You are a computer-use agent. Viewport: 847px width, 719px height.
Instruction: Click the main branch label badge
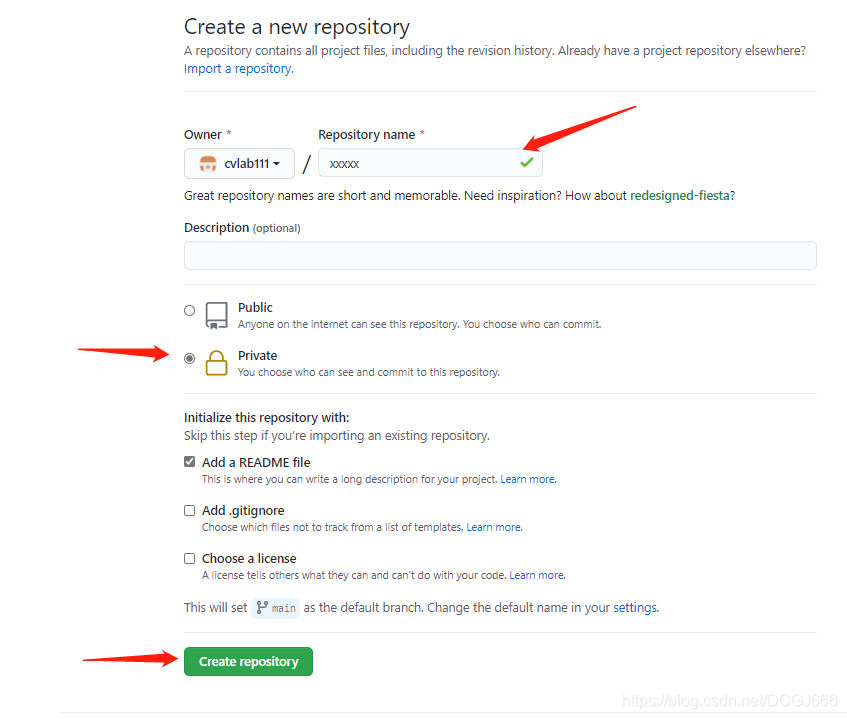pos(275,608)
